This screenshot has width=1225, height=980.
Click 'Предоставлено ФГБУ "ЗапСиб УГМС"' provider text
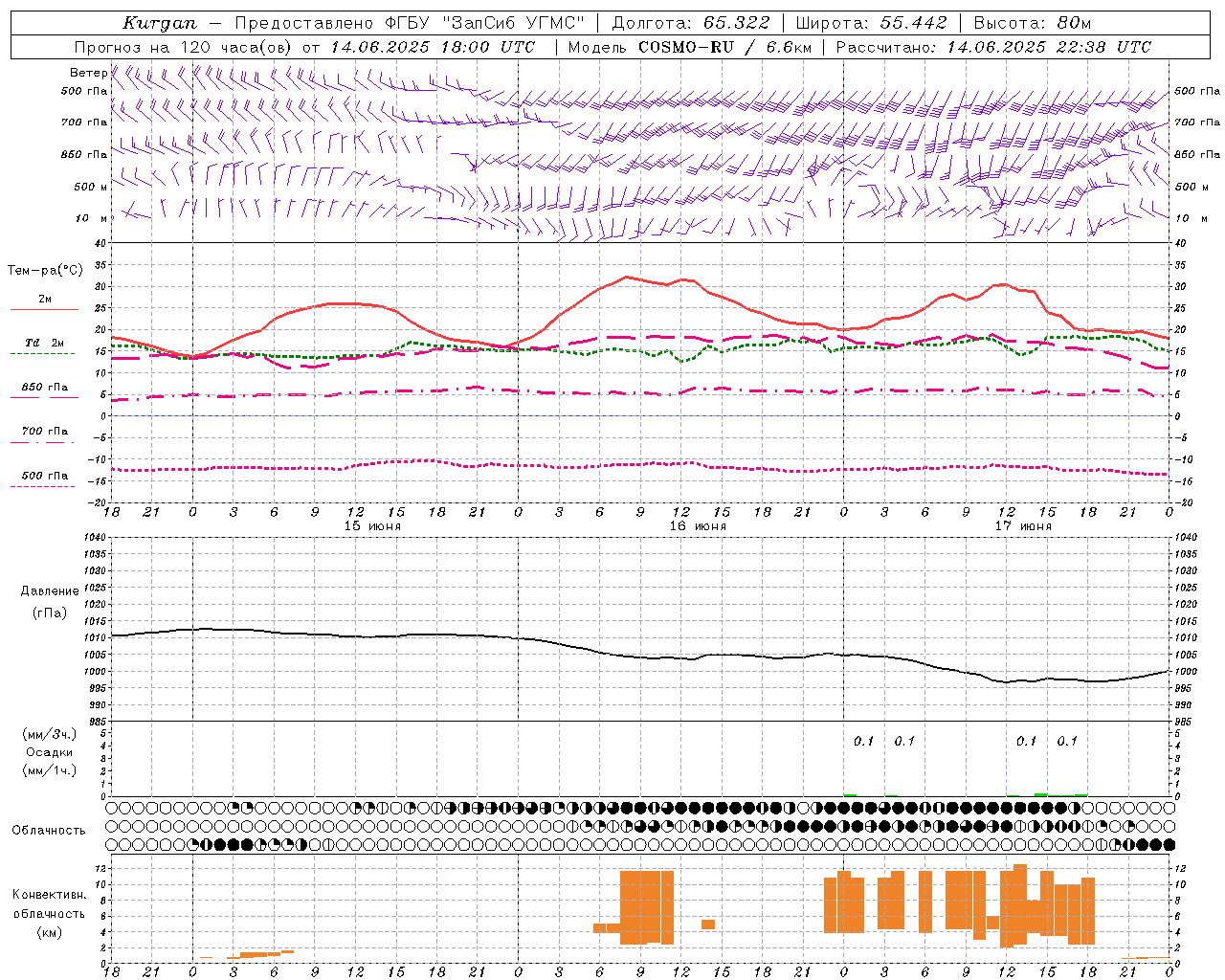[x=410, y=23]
